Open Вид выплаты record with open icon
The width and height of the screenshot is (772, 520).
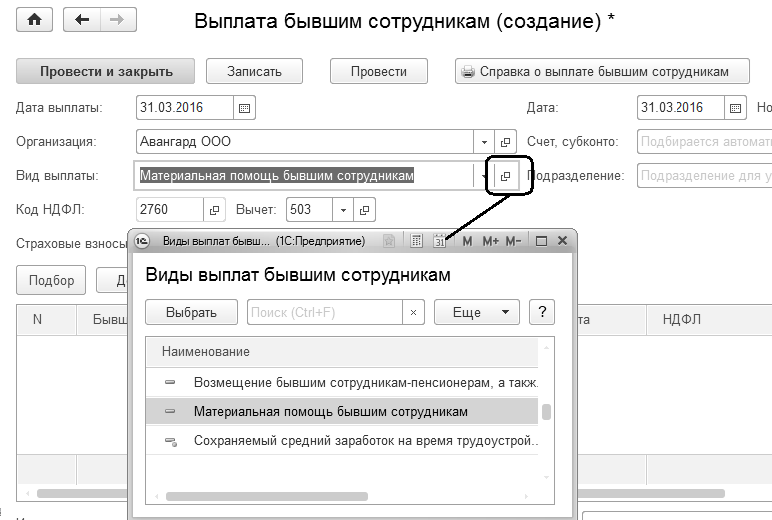coord(506,176)
